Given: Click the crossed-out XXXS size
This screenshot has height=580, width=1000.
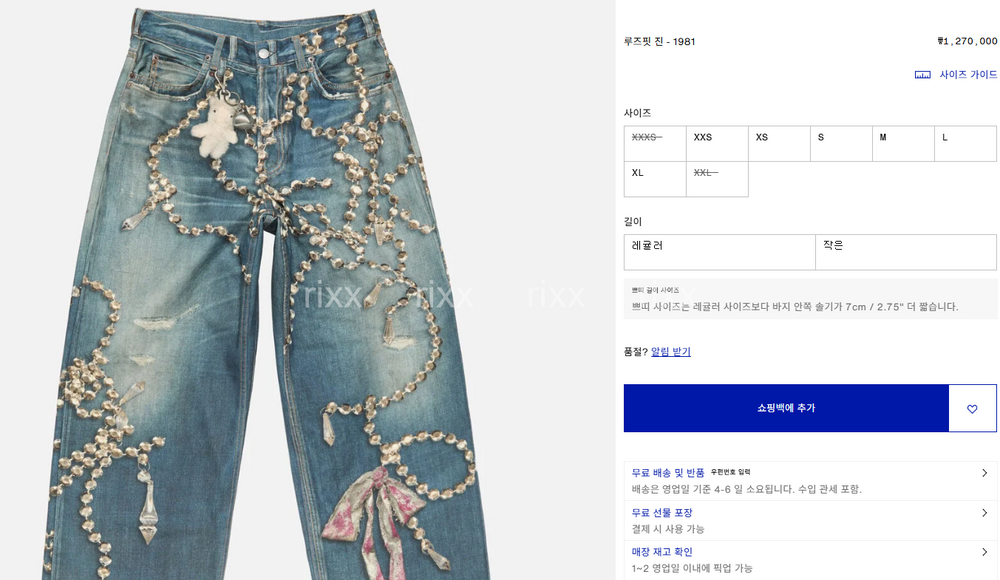Looking at the screenshot, I should (x=655, y=144).
